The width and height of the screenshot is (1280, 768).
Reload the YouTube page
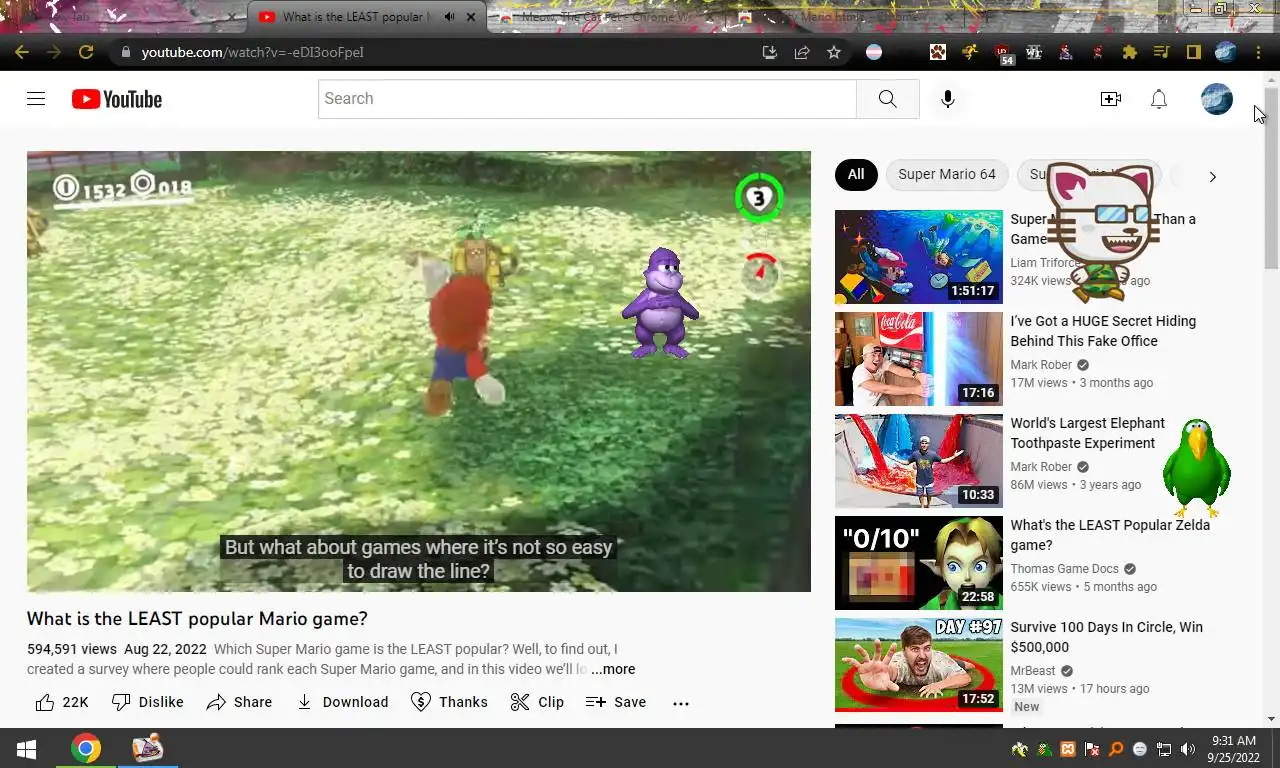click(x=86, y=52)
